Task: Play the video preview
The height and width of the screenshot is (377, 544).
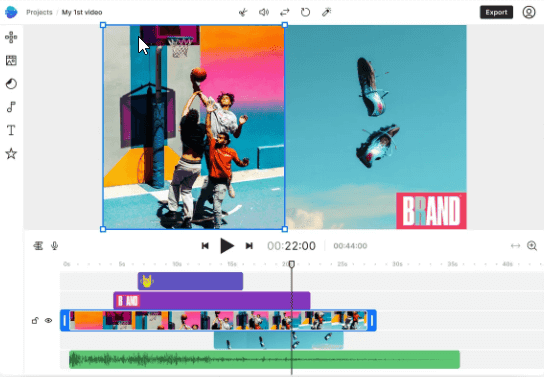Action: (227, 246)
